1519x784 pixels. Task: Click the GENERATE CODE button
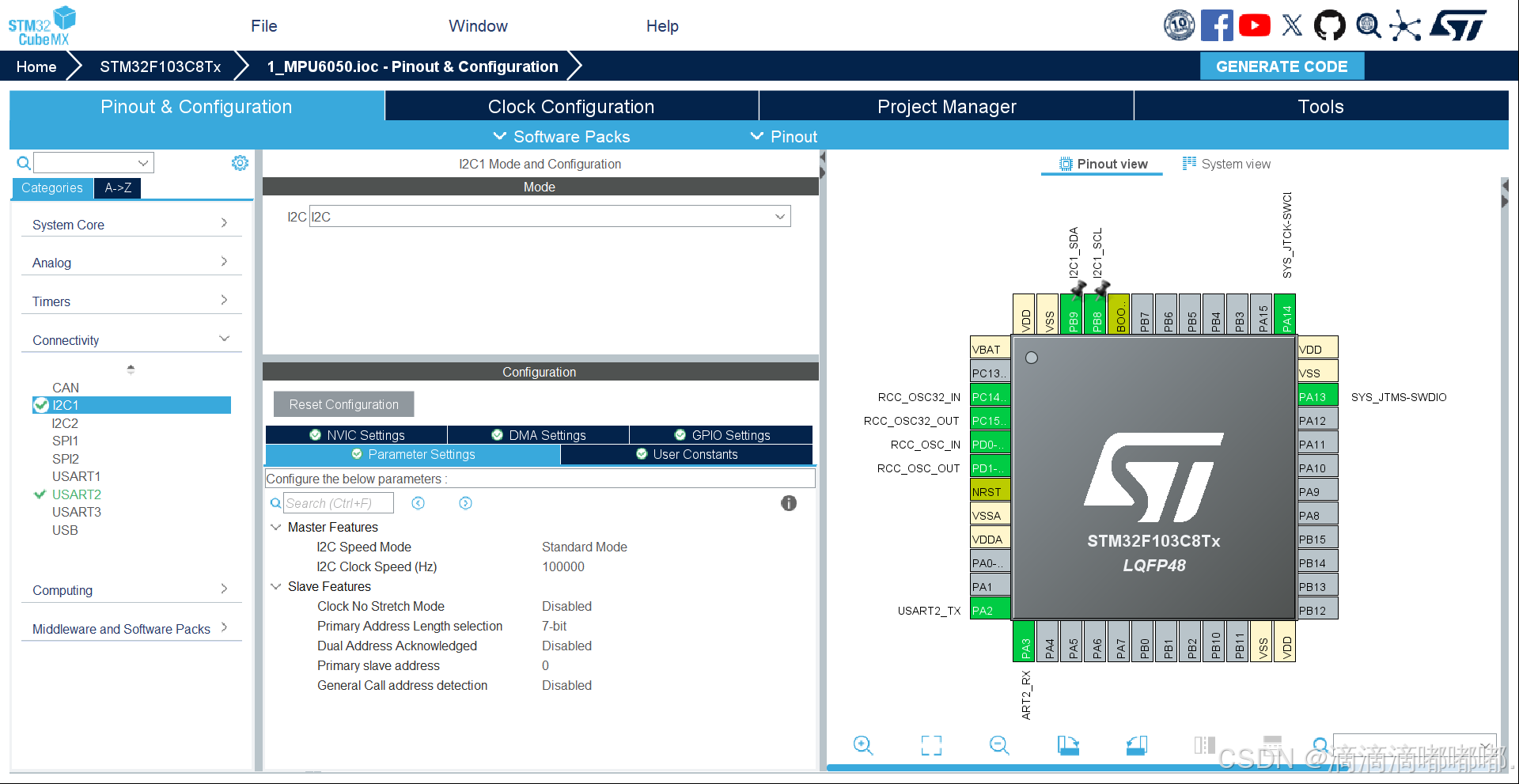(1282, 66)
